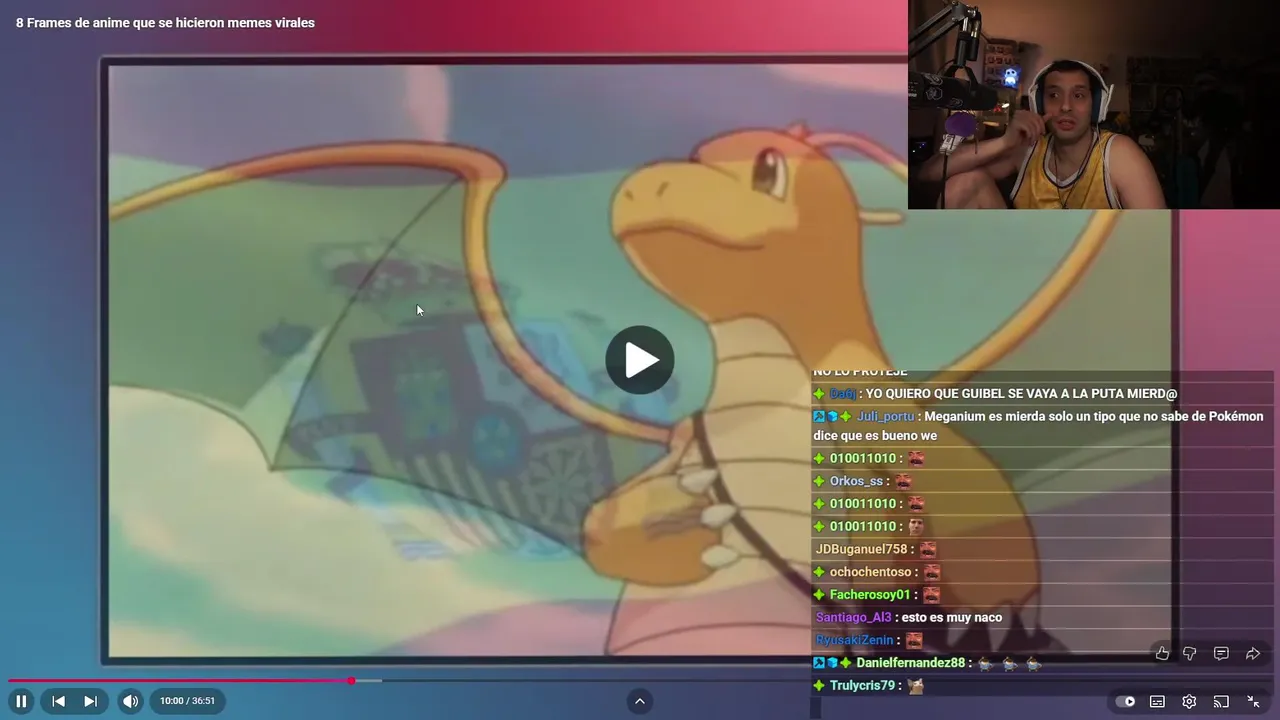Click username Santiago_Al3 in chat
Screen dimensions: 1280x720
point(853,617)
